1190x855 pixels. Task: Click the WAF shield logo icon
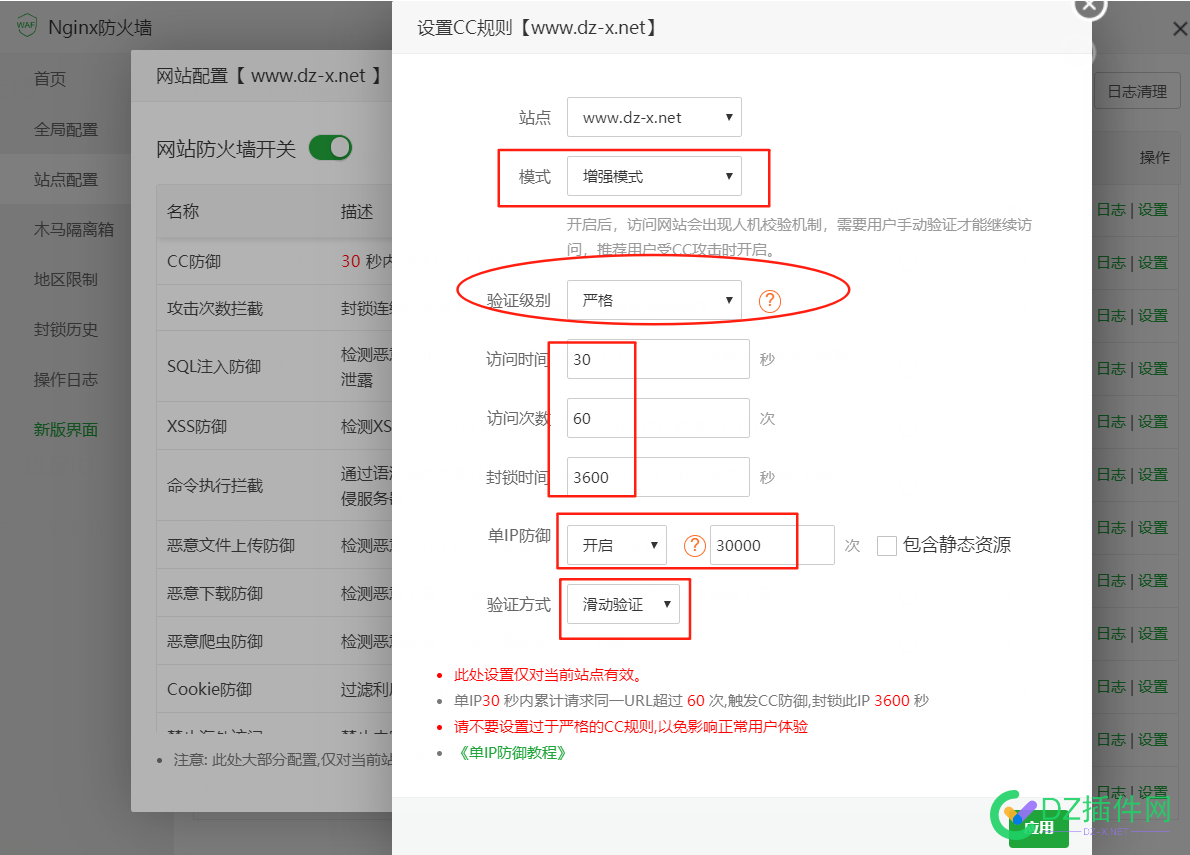tap(27, 26)
